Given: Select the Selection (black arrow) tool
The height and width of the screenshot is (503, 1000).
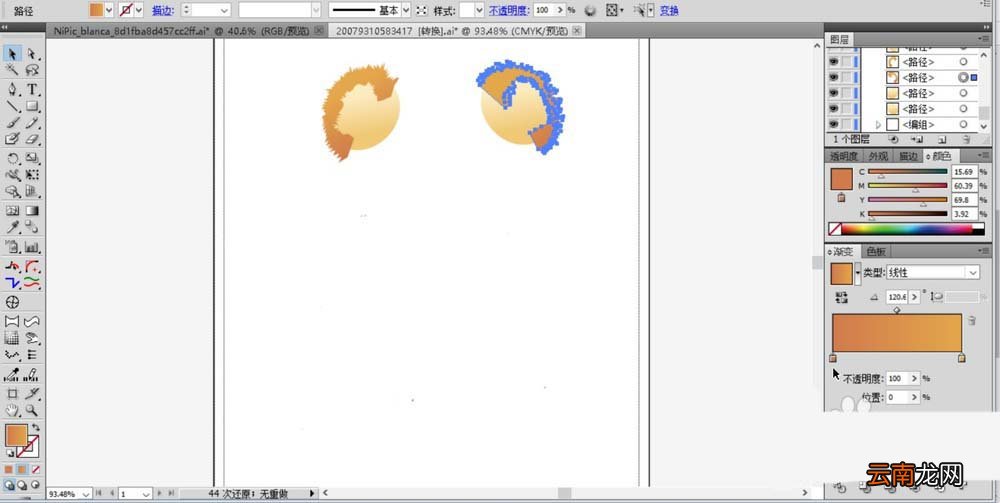Looking at the screenshot, I should 13,54.
